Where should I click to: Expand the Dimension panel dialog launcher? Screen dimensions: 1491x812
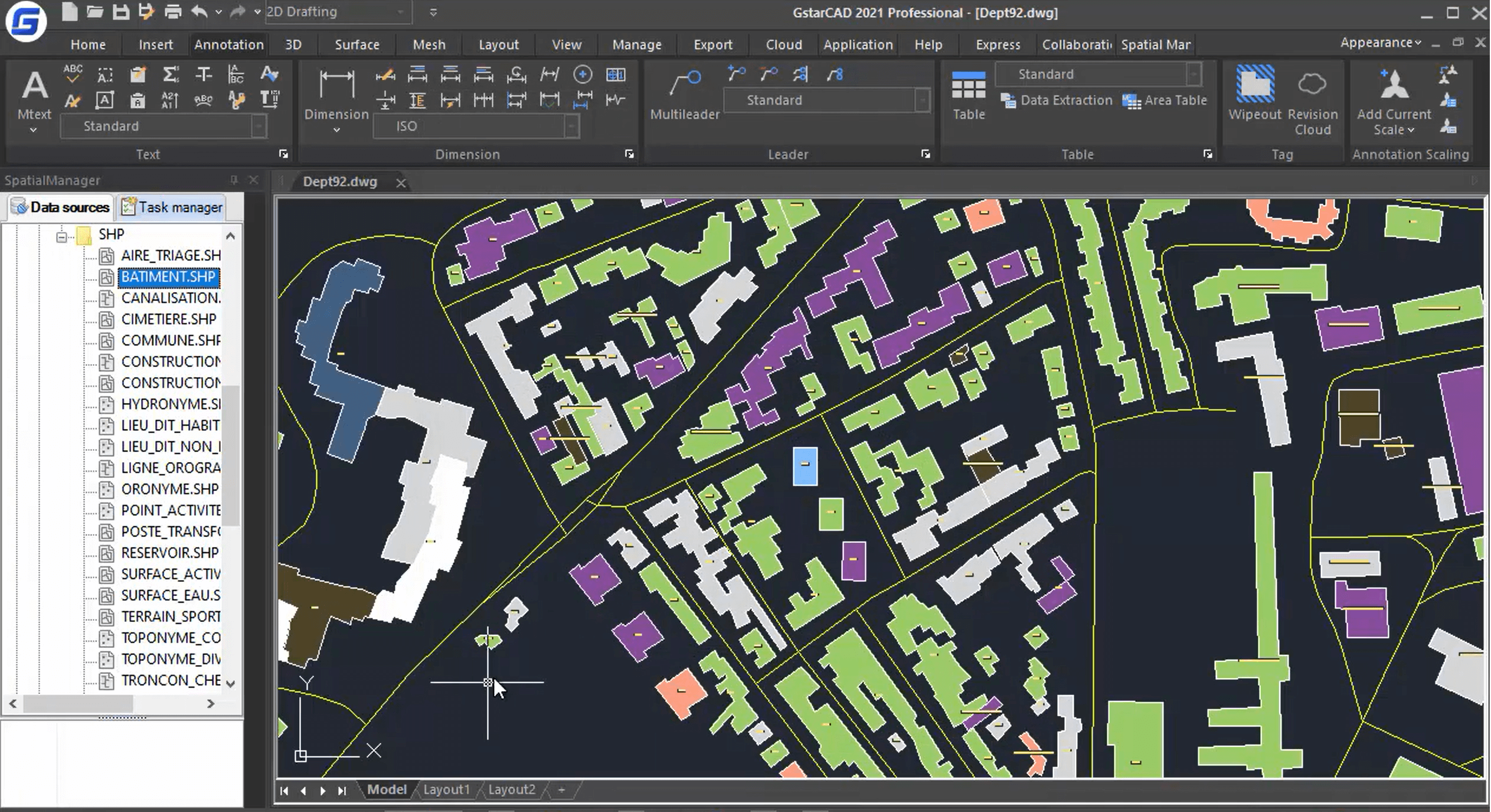coord(629,154)
